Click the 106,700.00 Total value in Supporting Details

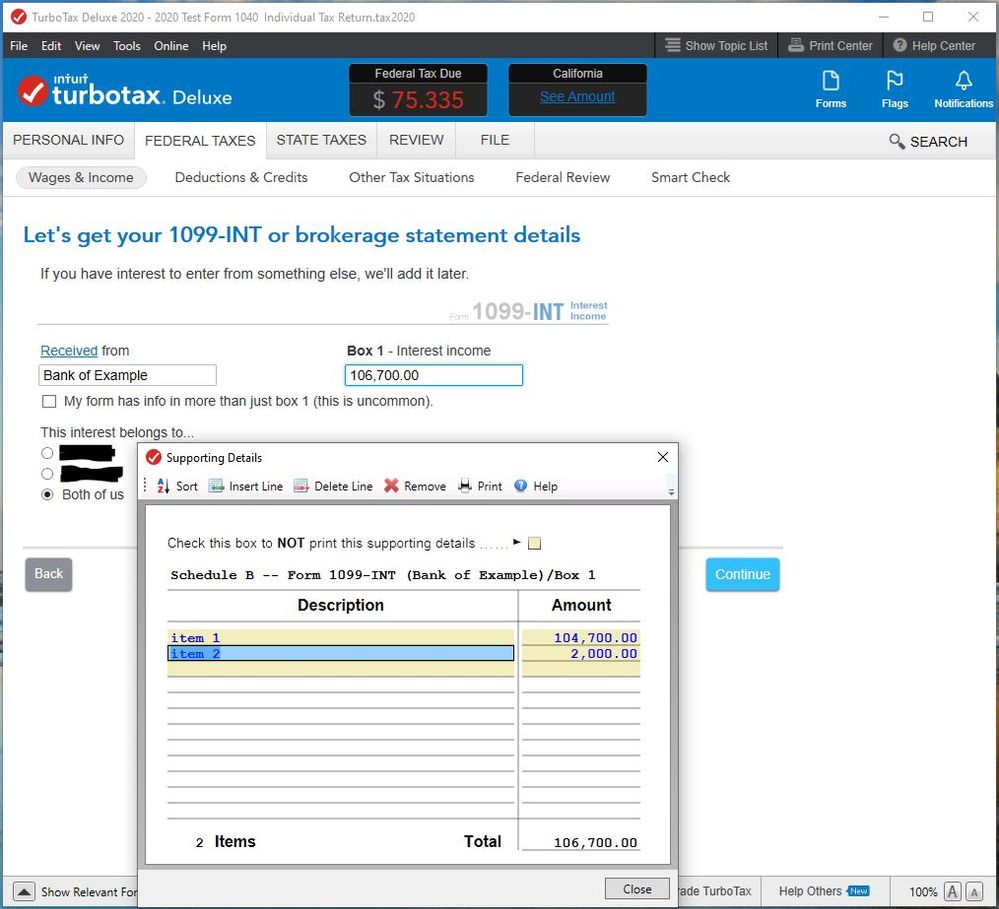pyautogui.click(x=595, y=842)
